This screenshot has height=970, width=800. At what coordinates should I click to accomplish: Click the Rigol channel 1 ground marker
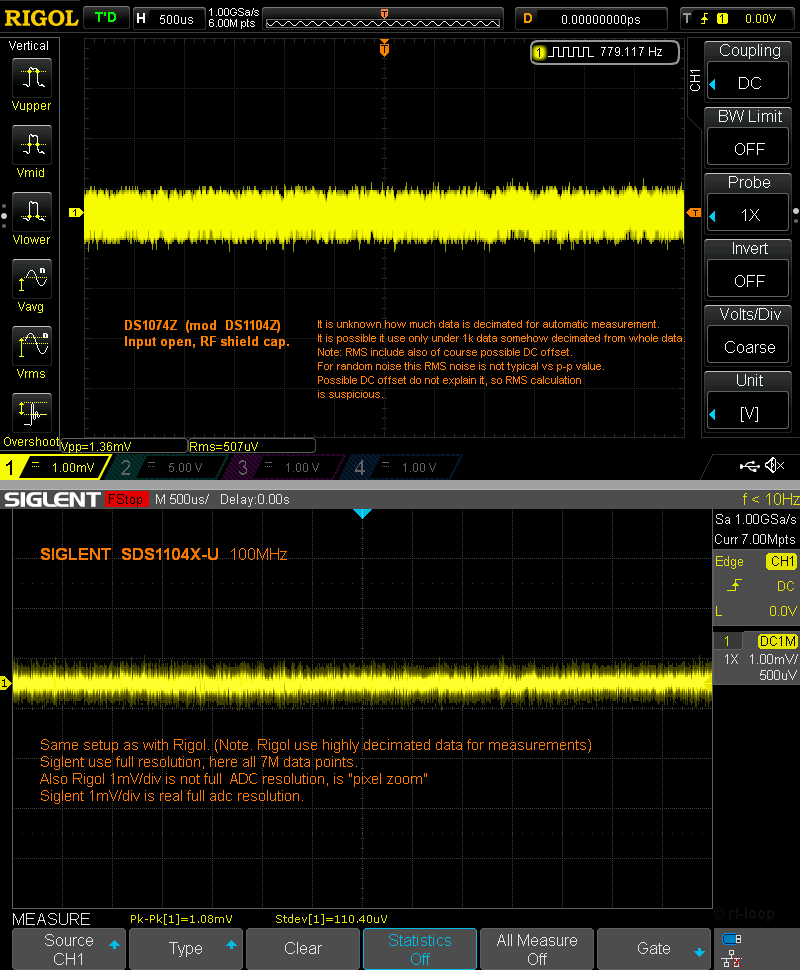[x=75, y=213]
